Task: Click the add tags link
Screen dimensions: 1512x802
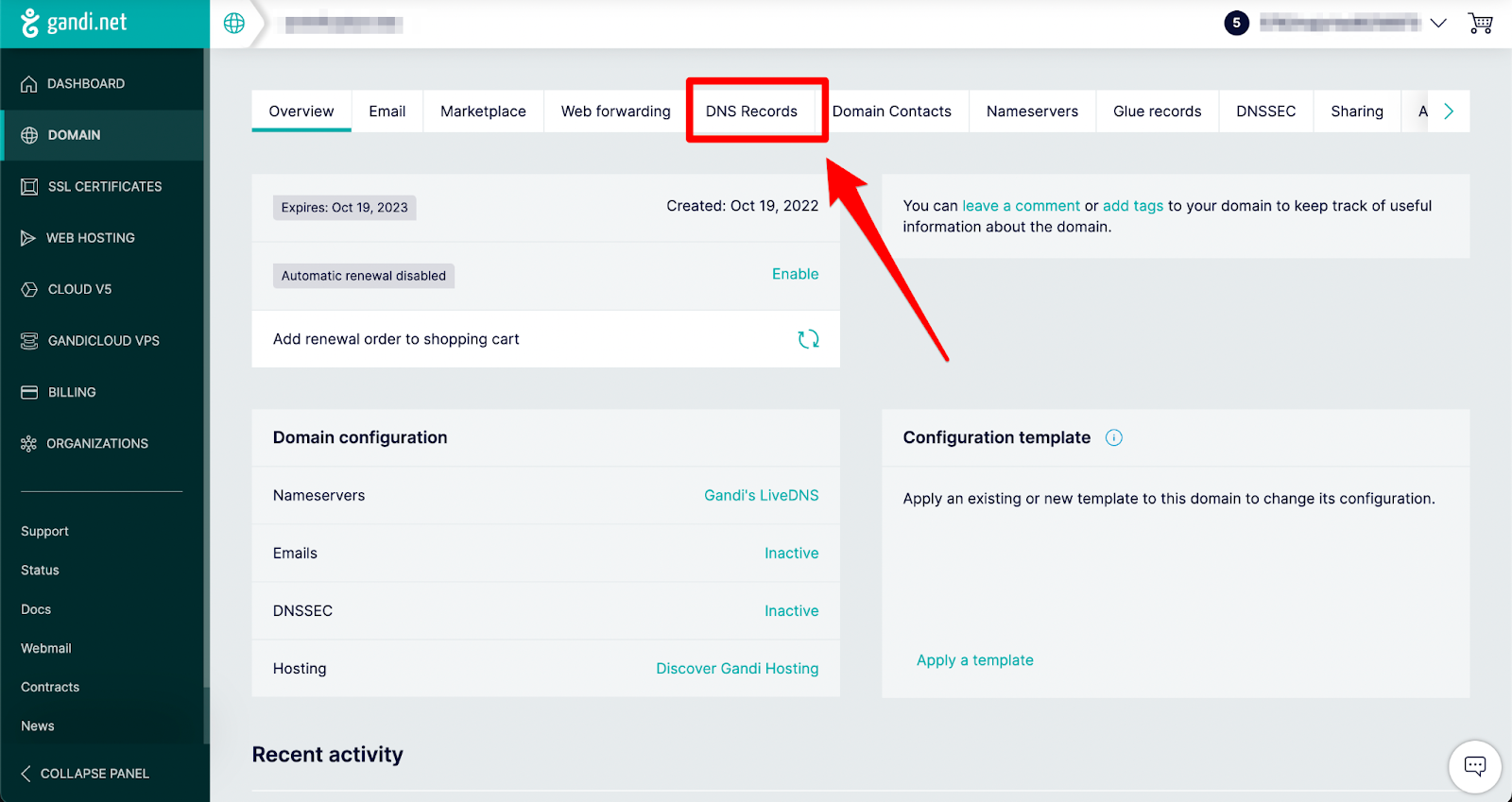Action: (1133, 206)
